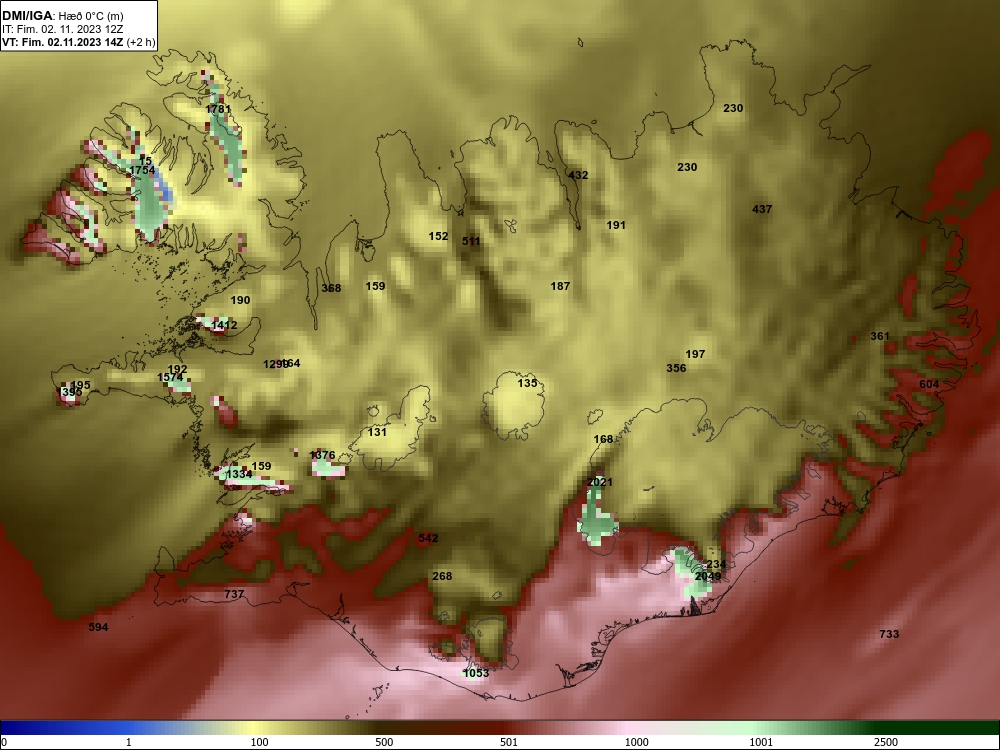Screen dimensions: 1000x750
Task: Click the 'VT: Fim. 02.11.2023 14Z (+2 h)' line
Action: [x=78, y=42]
